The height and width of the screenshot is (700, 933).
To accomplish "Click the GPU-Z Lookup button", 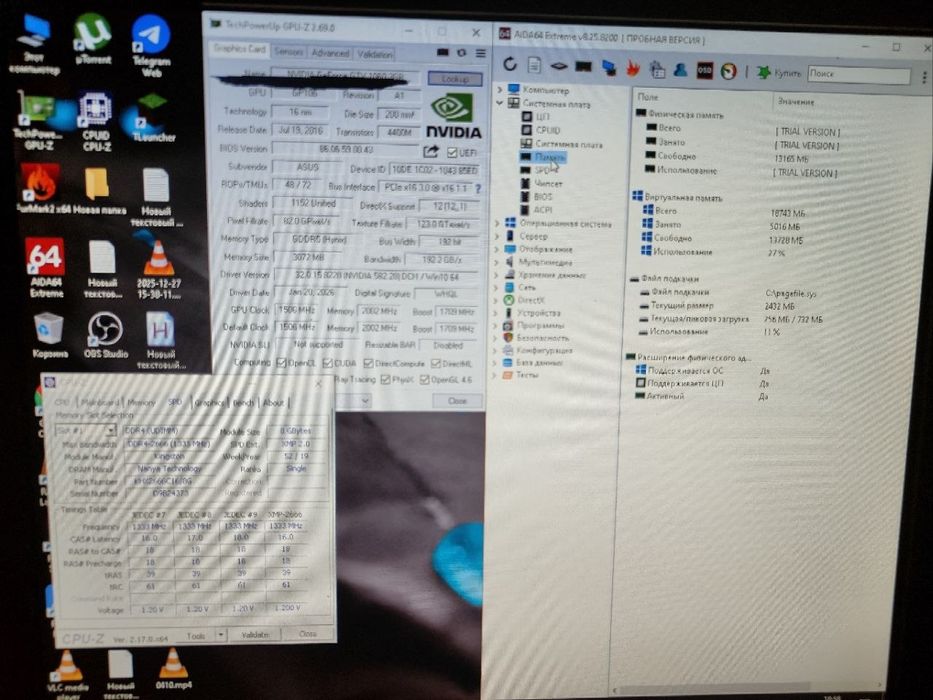I will click(x=455, y=79).
